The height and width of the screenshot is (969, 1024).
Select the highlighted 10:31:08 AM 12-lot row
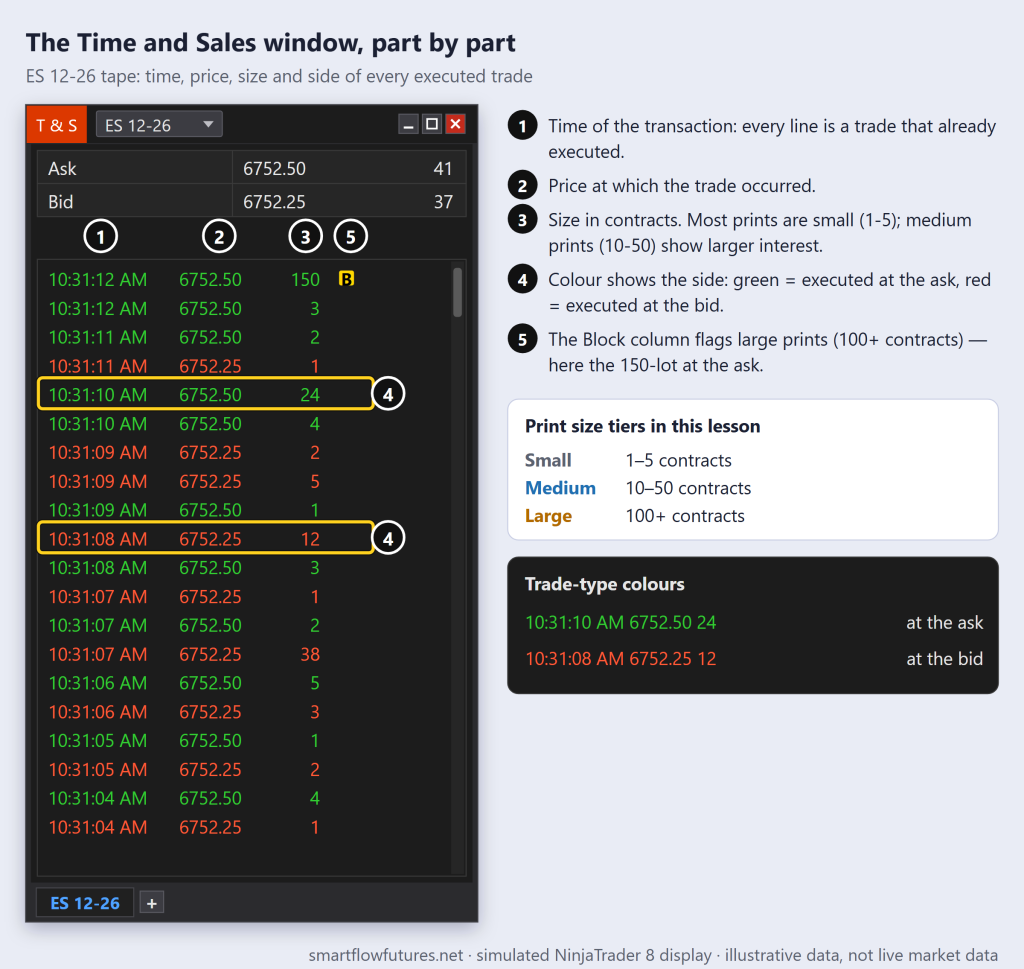(x=206, y=539)
